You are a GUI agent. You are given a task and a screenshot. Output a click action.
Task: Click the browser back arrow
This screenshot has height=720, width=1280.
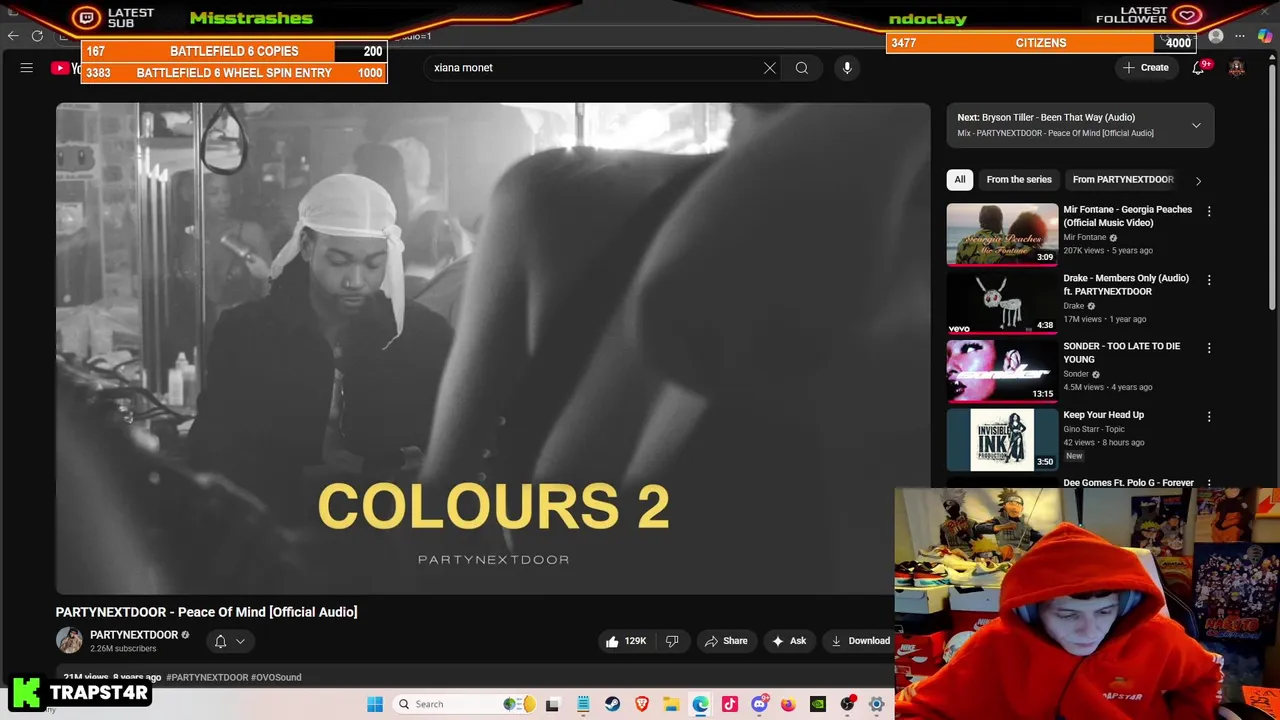coord(13,36)
